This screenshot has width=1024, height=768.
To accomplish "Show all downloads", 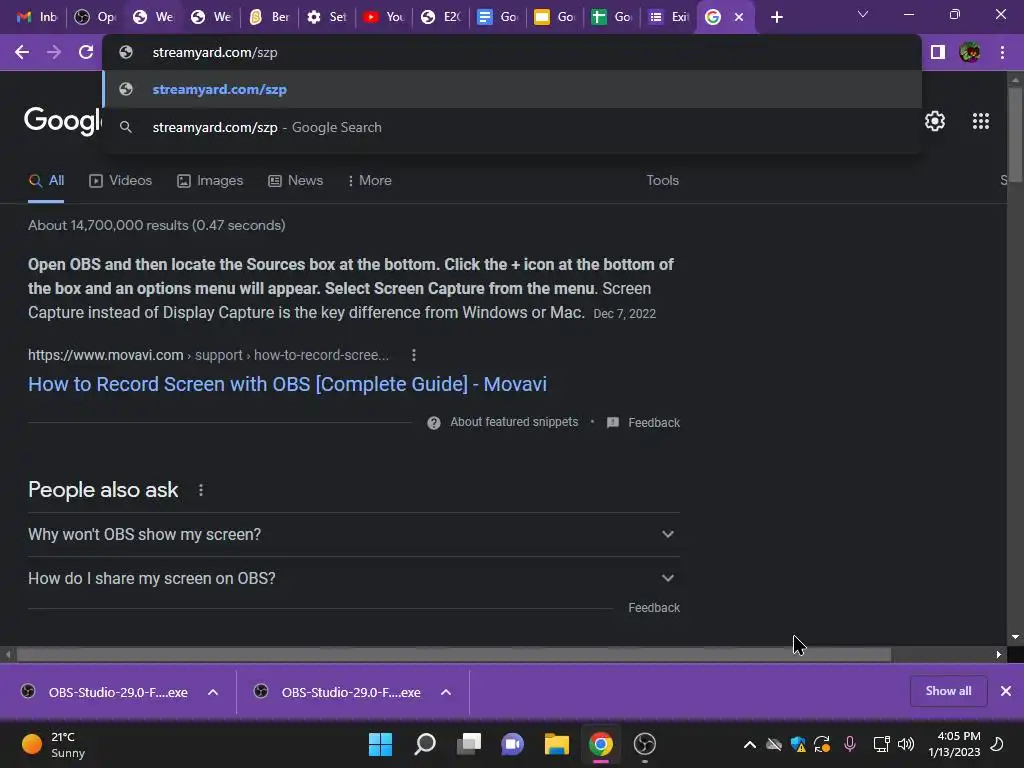I will 948,691.
